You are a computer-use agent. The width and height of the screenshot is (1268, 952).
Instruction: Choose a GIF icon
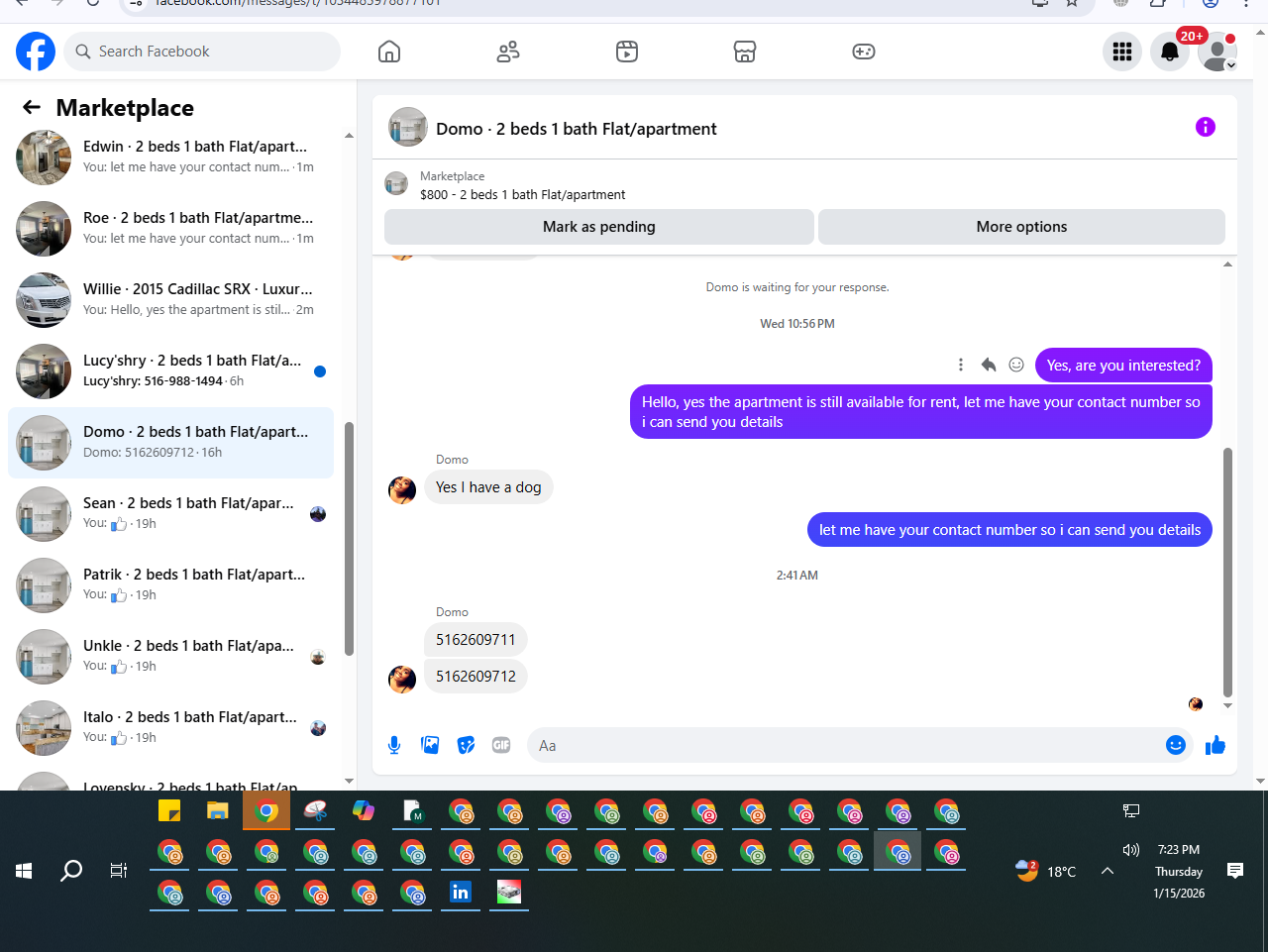(x=501, y=745)
